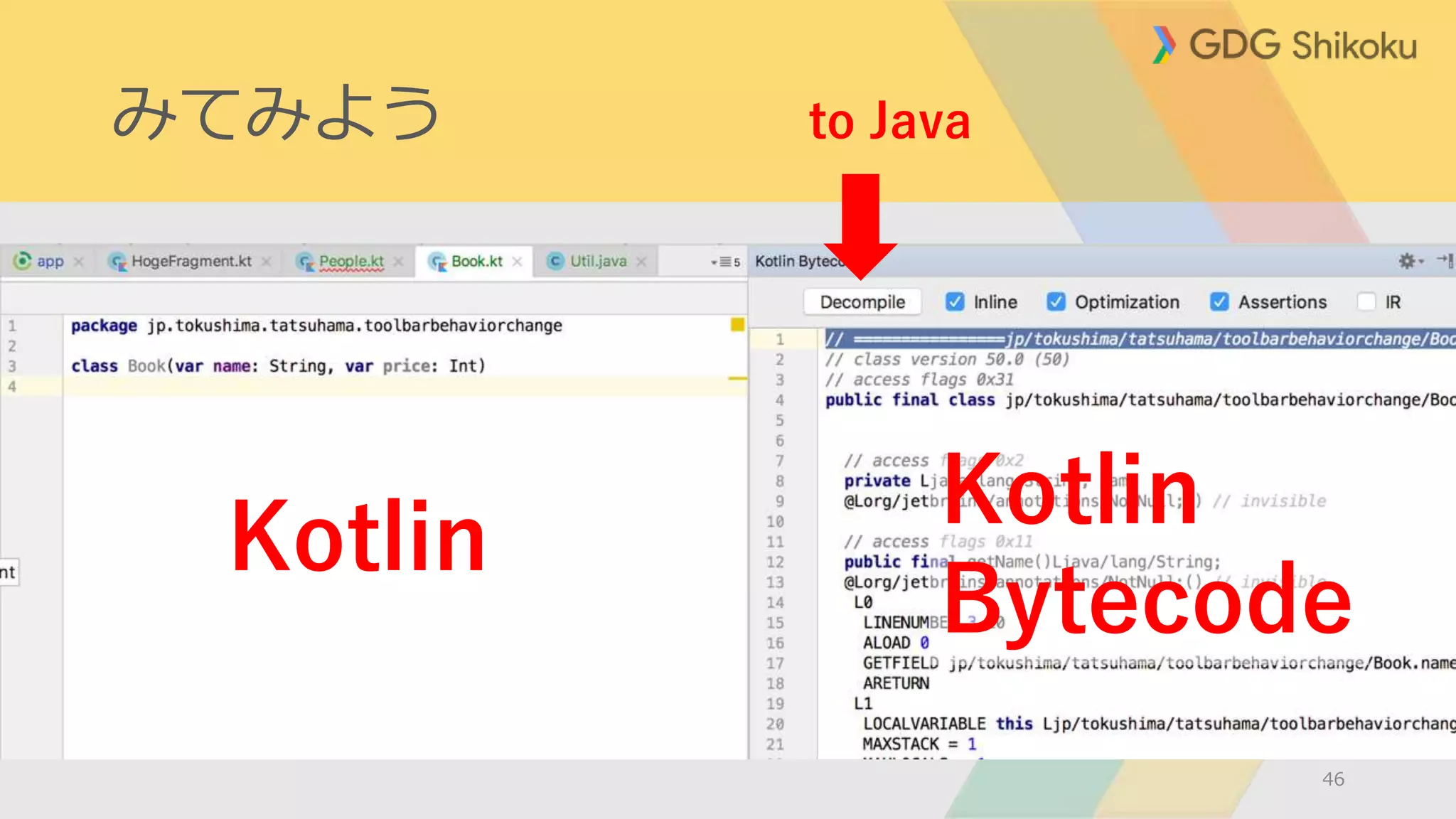
Task: Click the Decompile button
Action: click(x=862, y=302)
